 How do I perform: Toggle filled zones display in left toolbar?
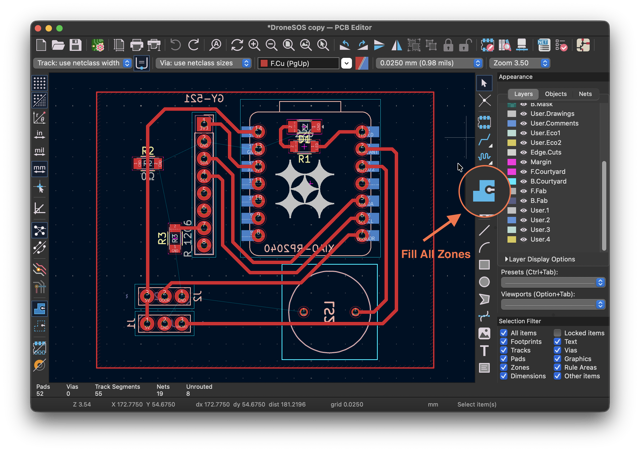[x=40, y=309]
